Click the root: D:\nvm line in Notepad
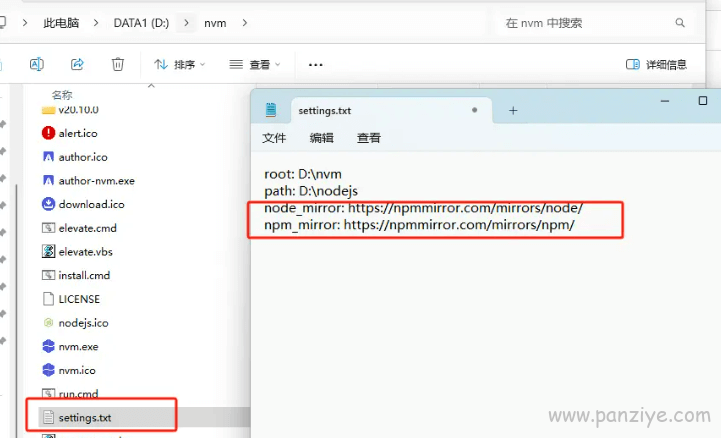The image size is (721, 438). coord(303,174)
